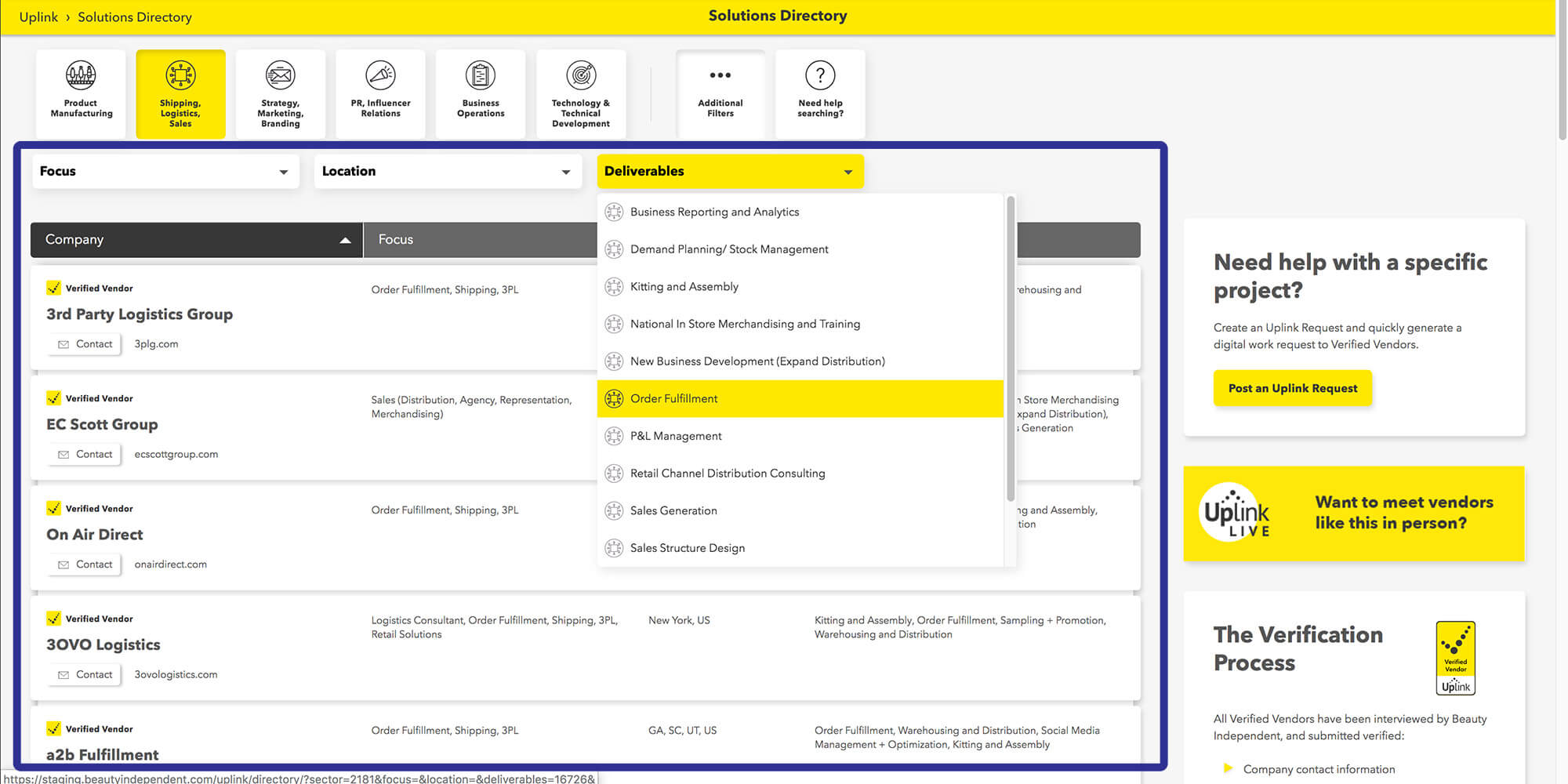Click icon beside Retail Channel Distribution Consulting

click(614, 474)
